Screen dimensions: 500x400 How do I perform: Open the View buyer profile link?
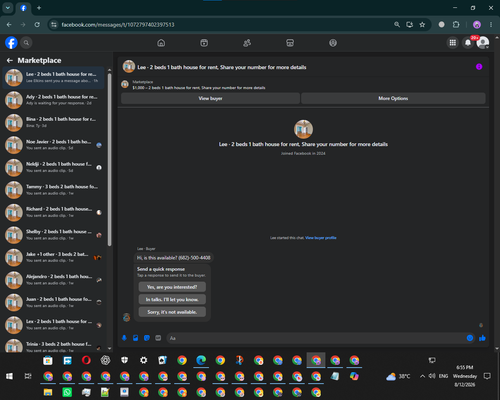click(321, 238)
